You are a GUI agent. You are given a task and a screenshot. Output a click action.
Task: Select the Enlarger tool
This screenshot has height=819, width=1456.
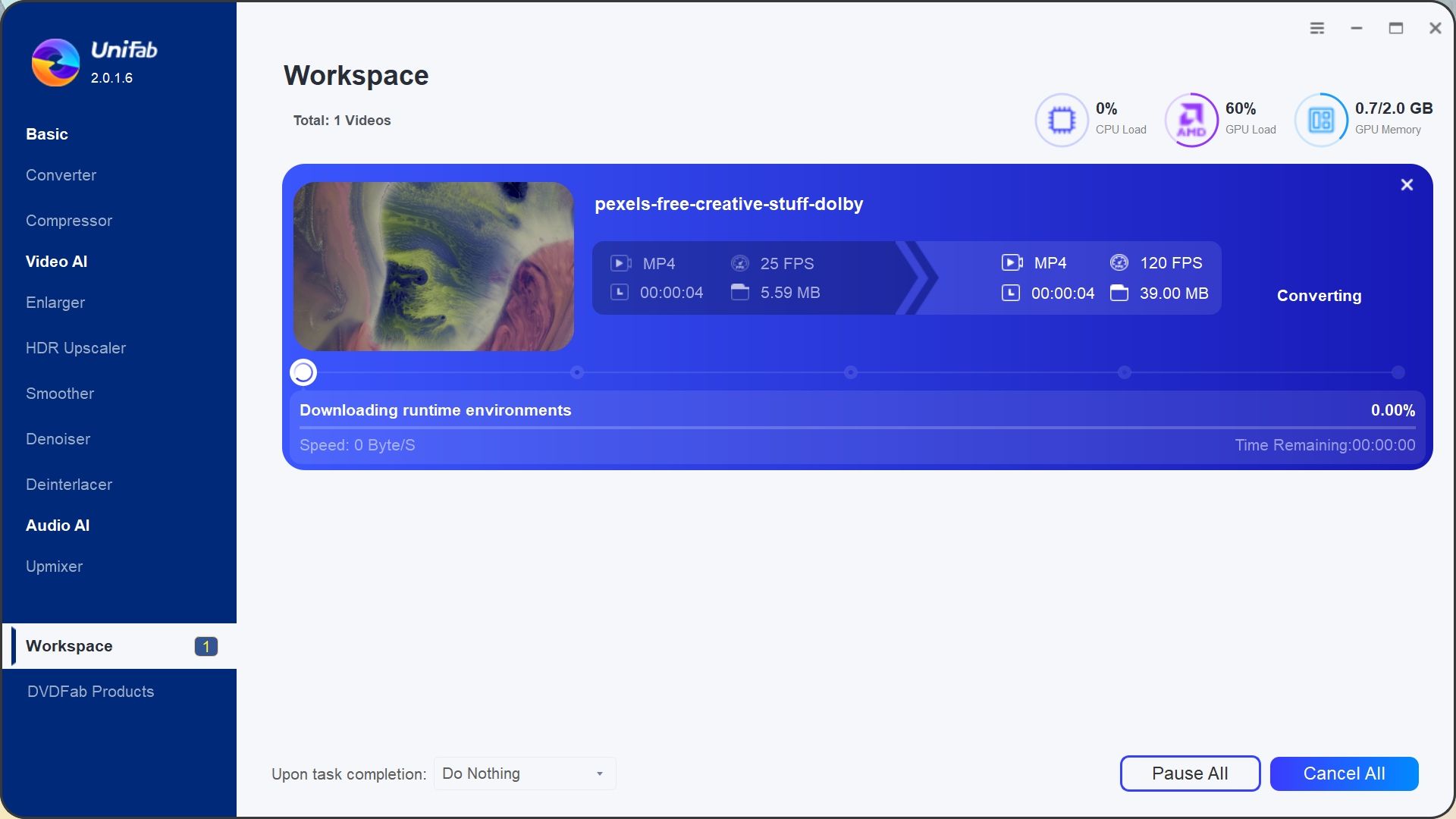point(55,303)
